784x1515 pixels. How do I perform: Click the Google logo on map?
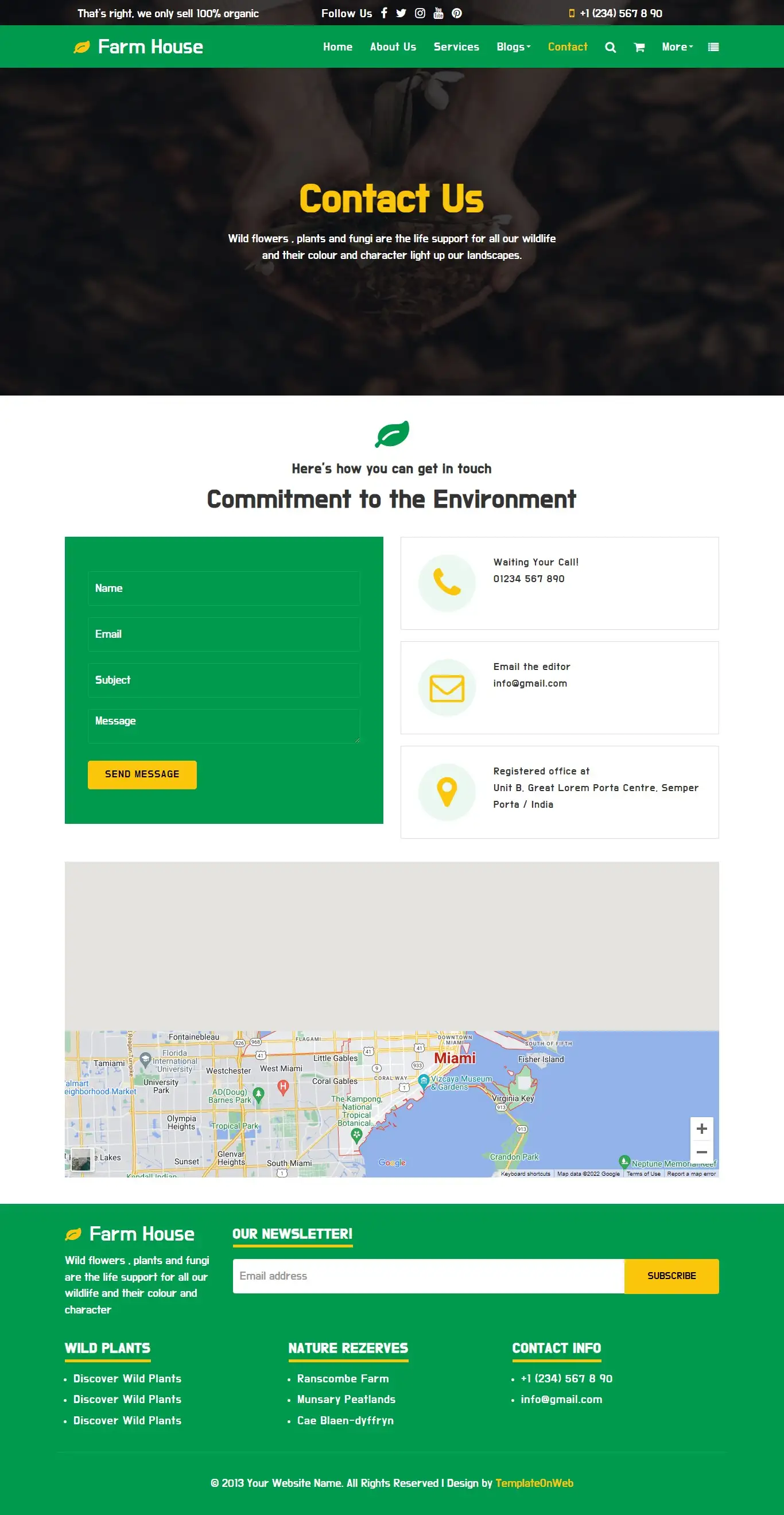click(393, 1163)
